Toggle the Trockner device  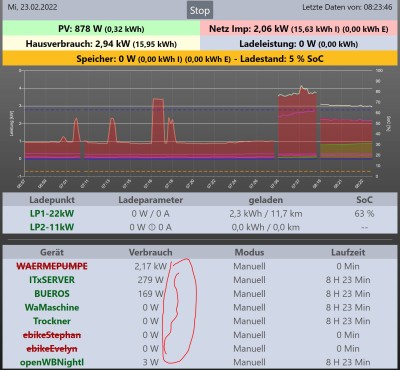[52, 321]
